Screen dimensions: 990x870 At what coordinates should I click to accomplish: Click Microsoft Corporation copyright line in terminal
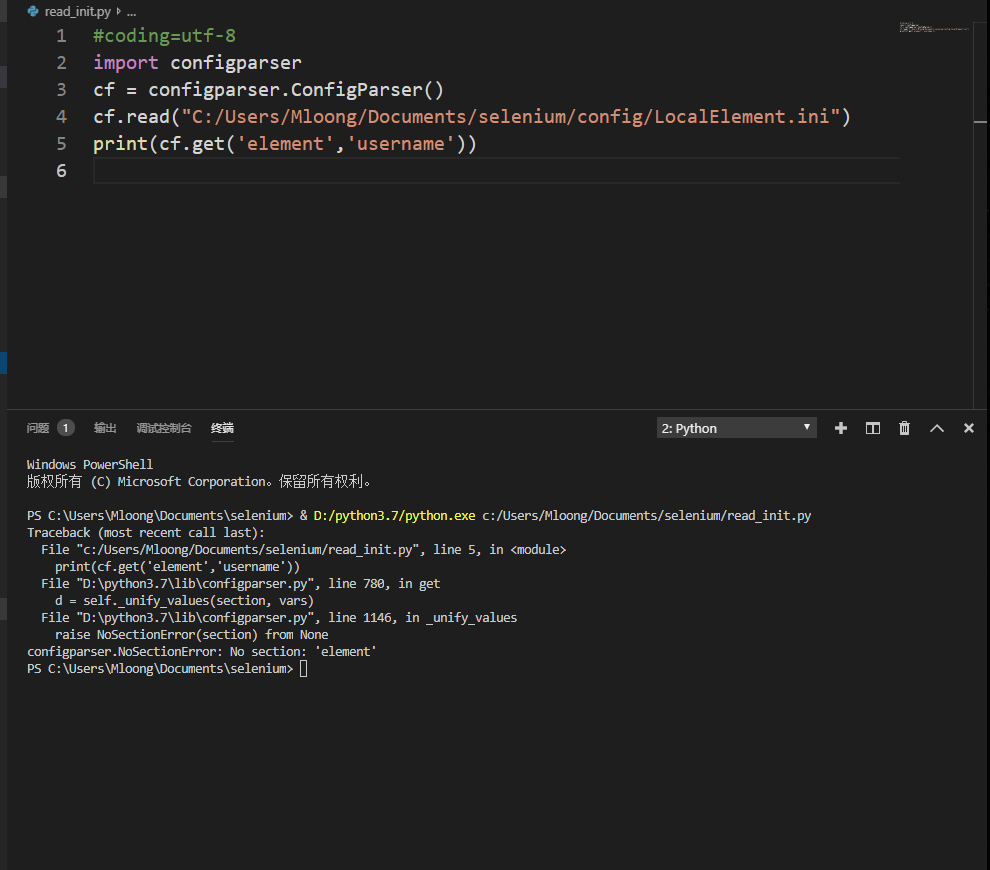pos(199,482)
